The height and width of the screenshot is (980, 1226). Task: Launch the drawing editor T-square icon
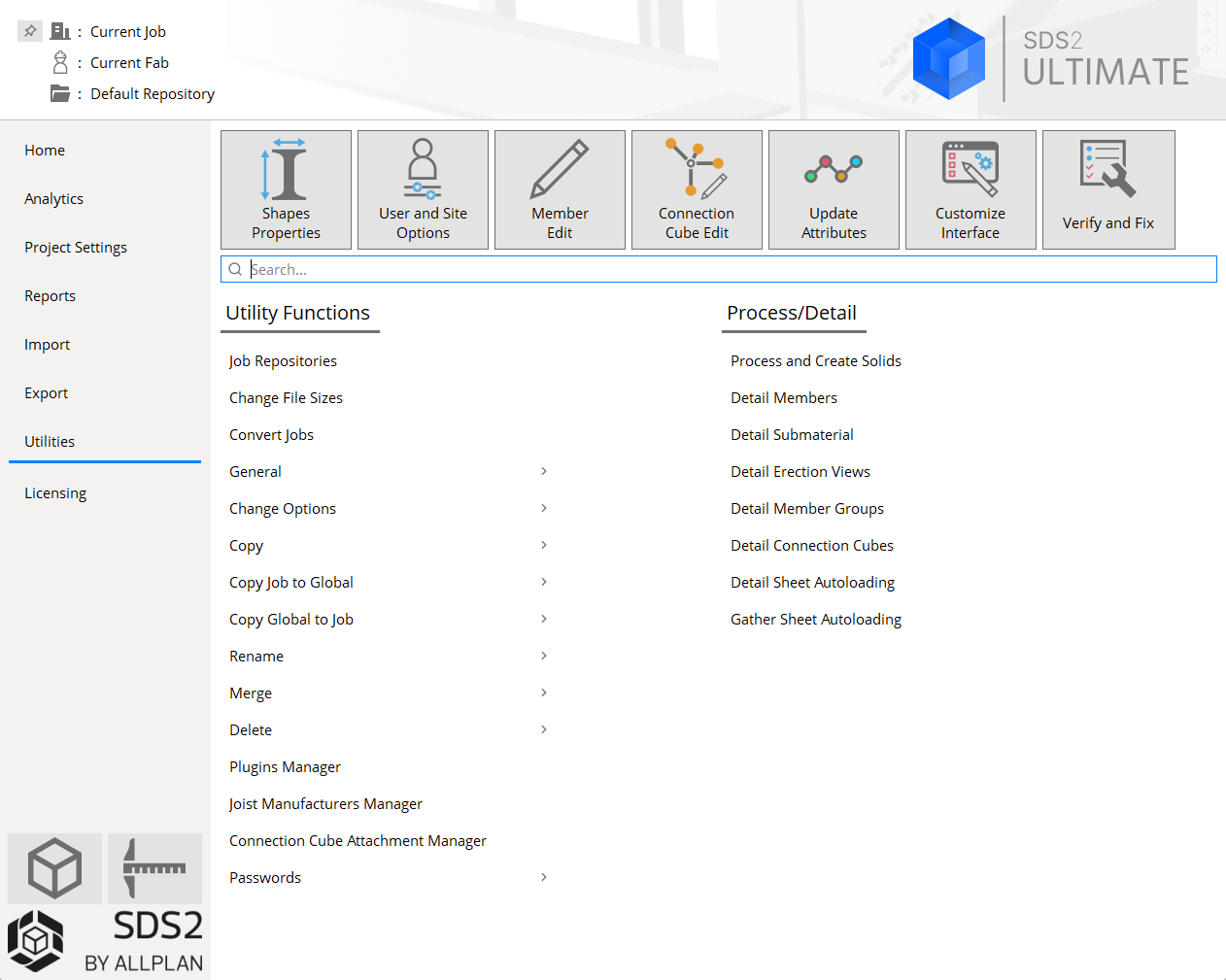154,868
